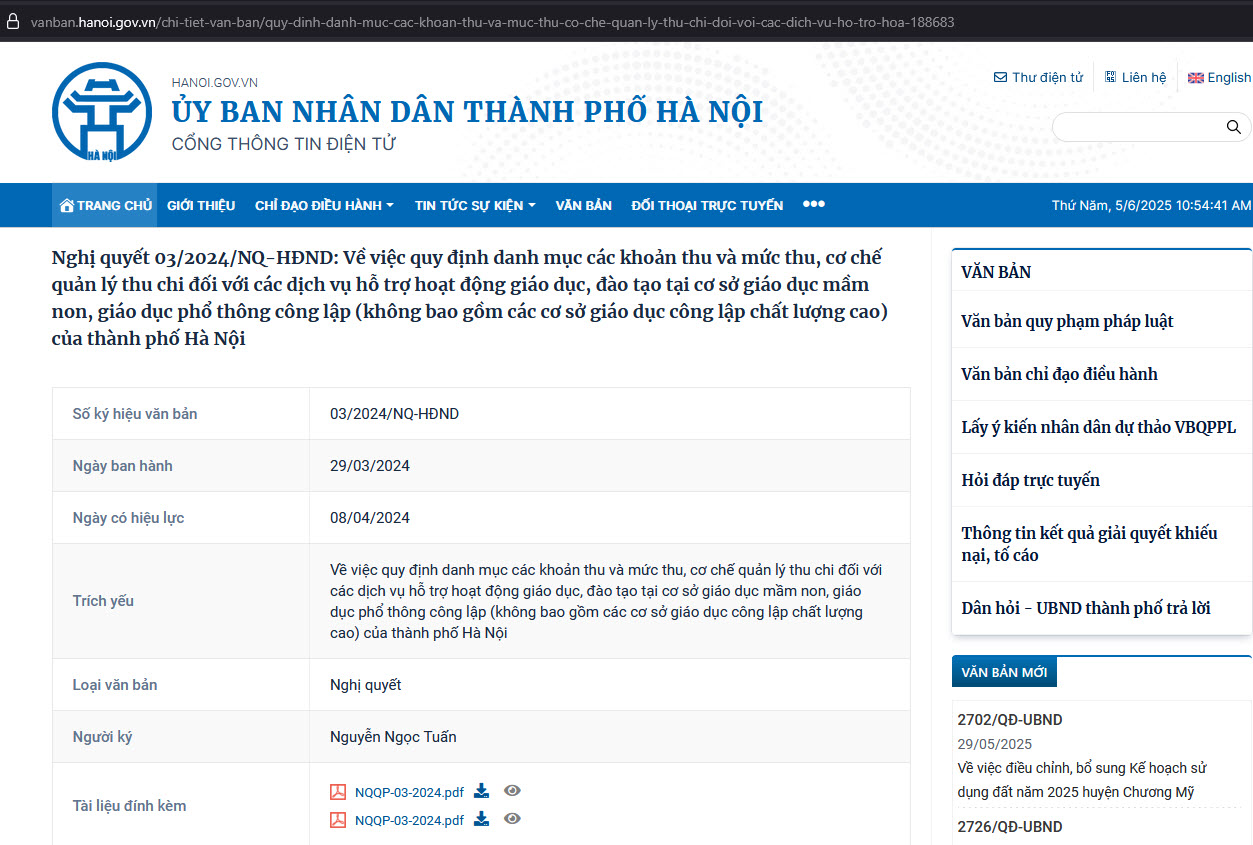Screen dimensions: 1253x845
Task: Click the home icon in navigation bar
Action: click(x=67, y=205)
